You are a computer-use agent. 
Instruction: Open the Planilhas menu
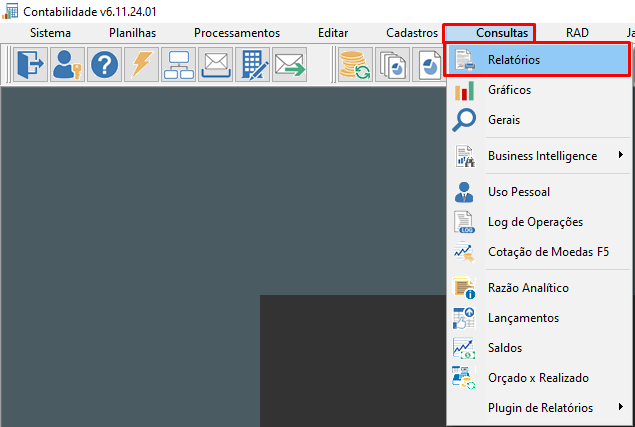pos(132,33)
